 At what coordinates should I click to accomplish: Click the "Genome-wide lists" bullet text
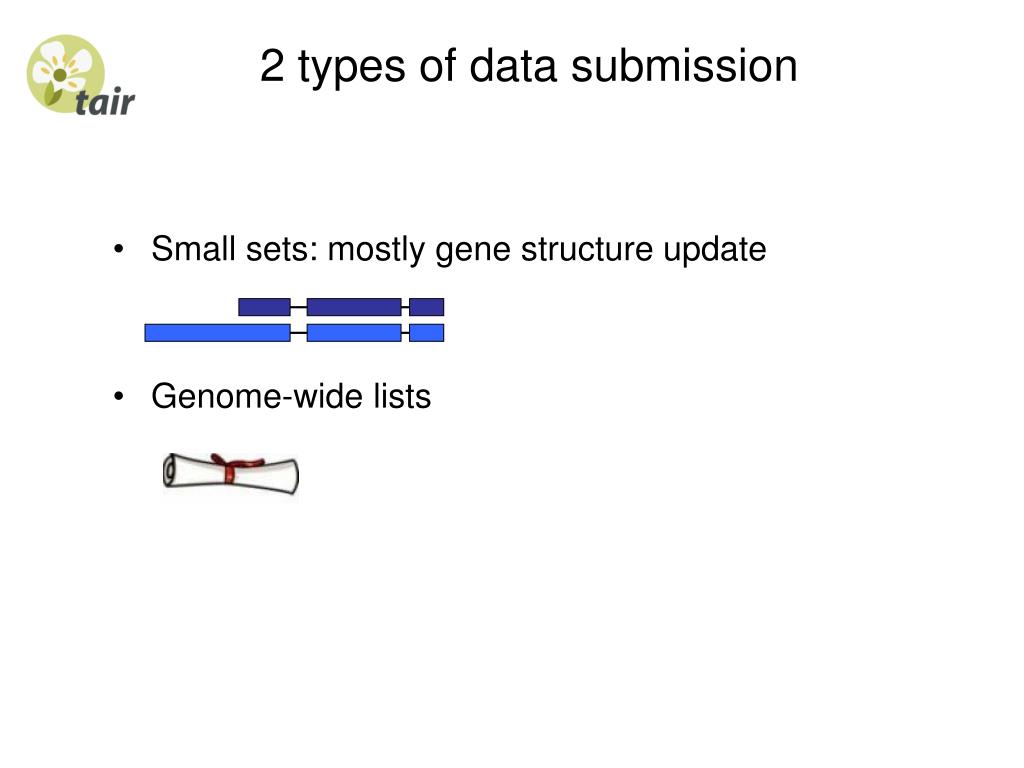coord(290,397)
